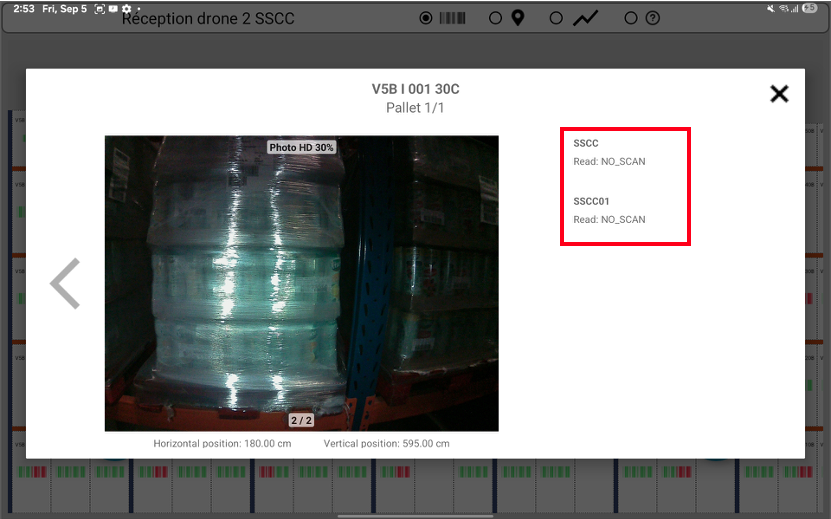This screenshot has height=519, width=831.
Task: Click the Pallet 1/1 subtitle
Action: coord(415,108)
